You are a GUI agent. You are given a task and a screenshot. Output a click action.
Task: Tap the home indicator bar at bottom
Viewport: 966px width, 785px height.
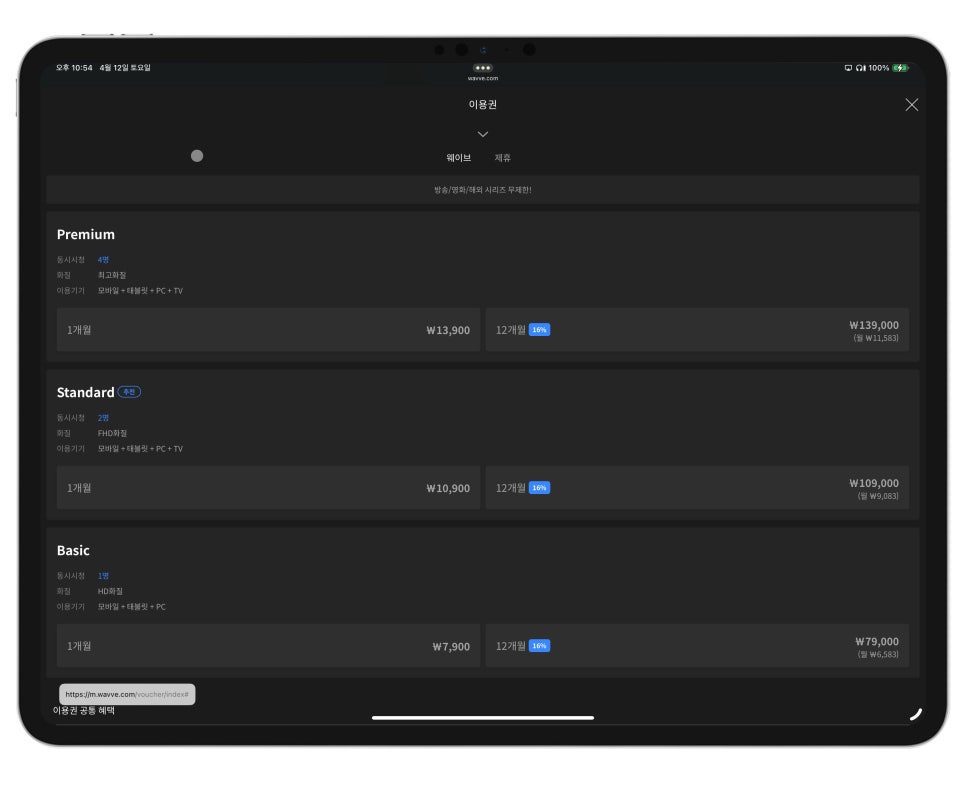point(482,718)
